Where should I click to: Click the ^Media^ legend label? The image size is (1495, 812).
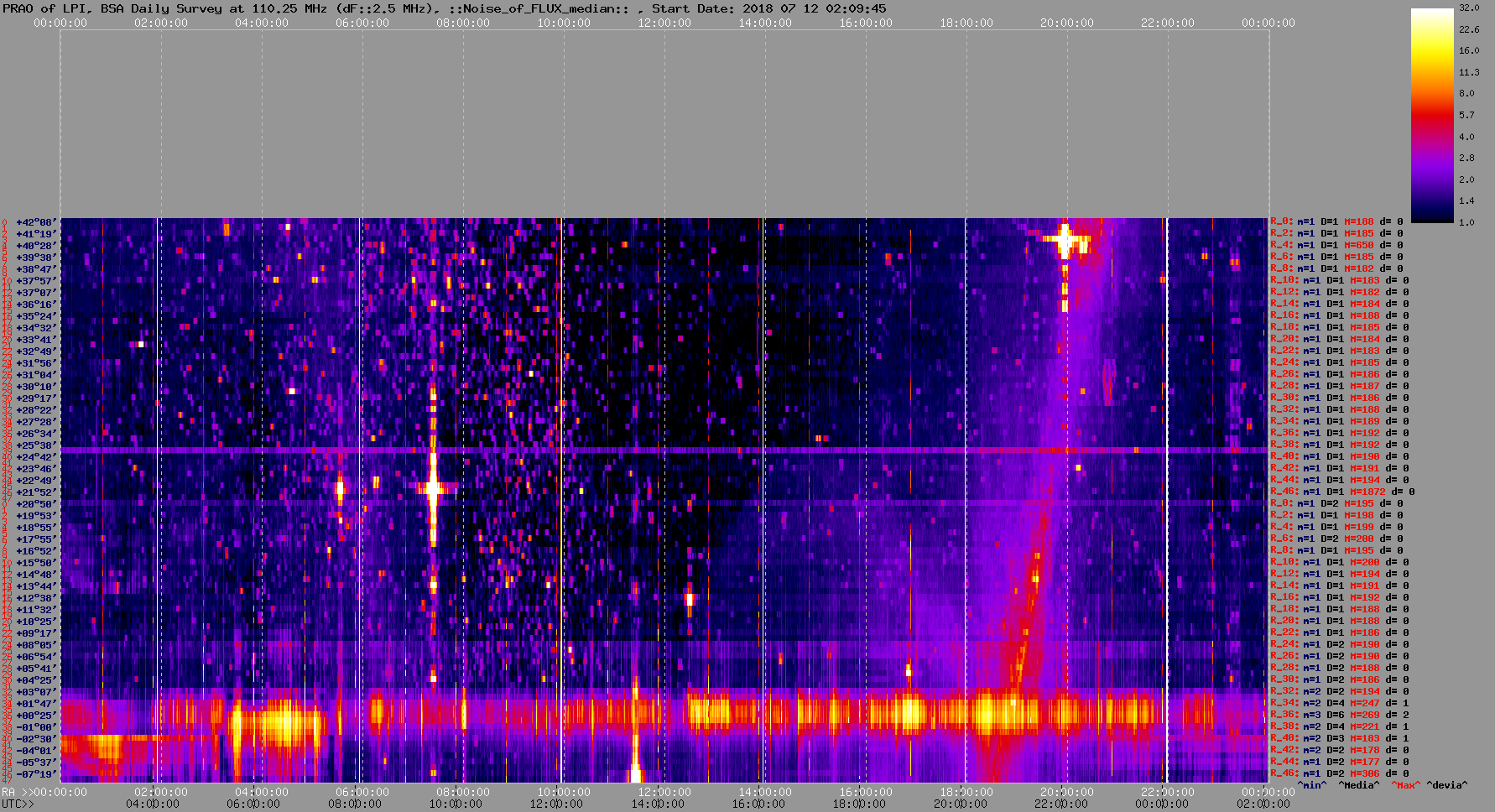click(1359, 786)
